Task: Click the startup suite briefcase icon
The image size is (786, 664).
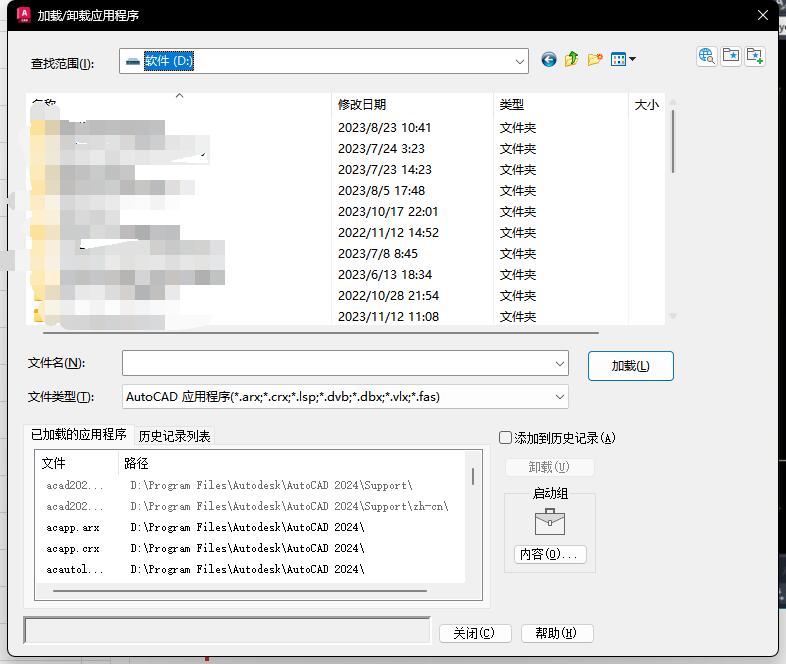Action: (x=550, y=522)
